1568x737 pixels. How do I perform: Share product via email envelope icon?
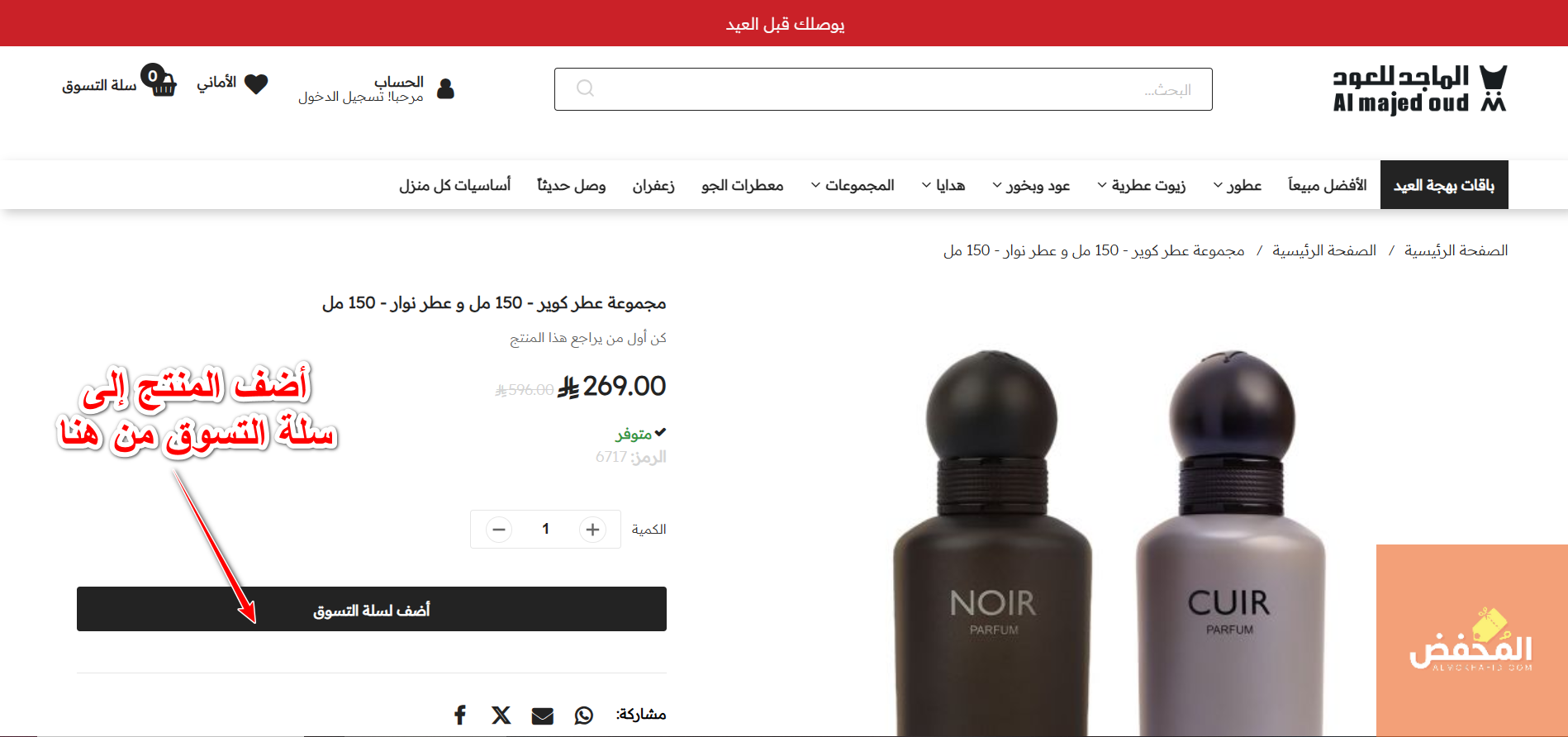[543, 716]
